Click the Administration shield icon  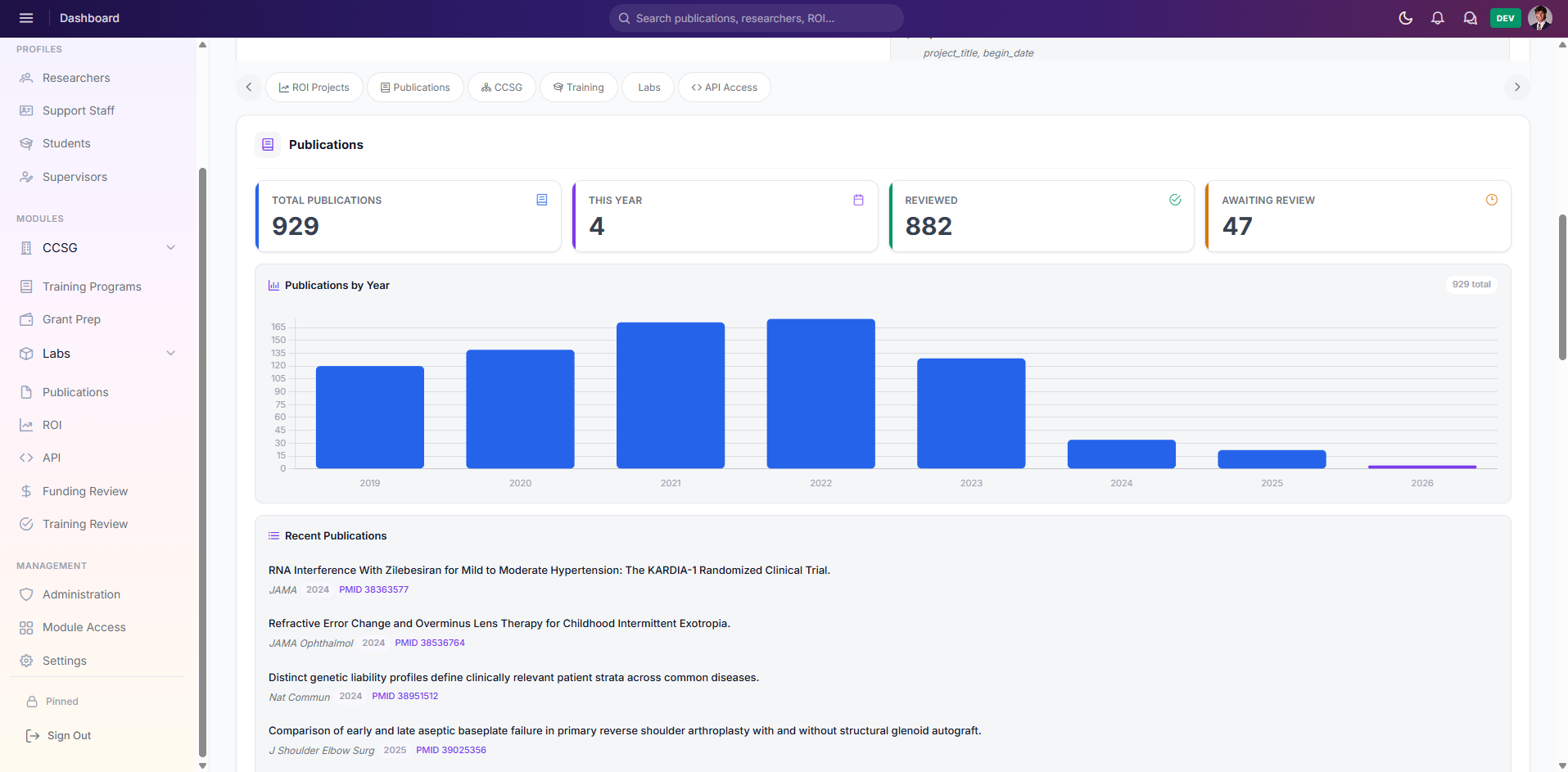[26, 594]
